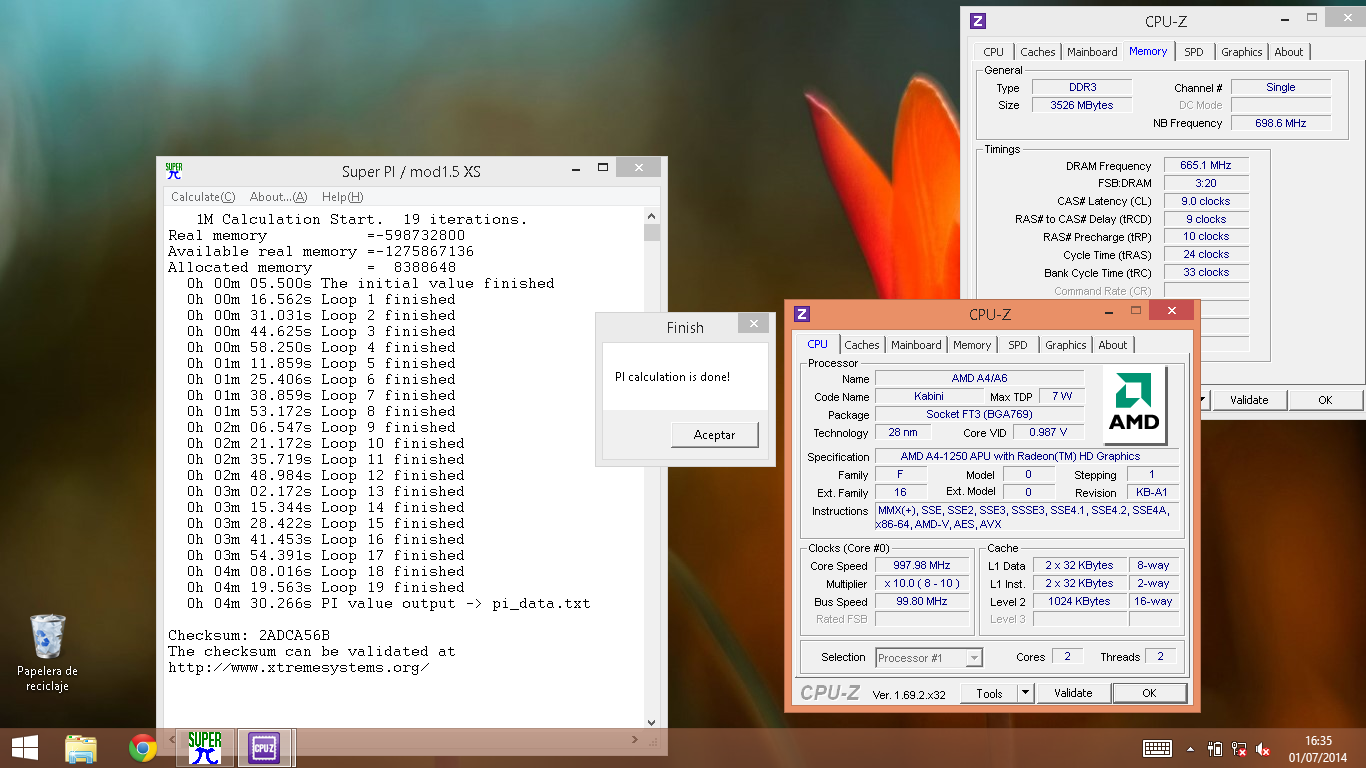Click the Super PI horizontal scrollbar track
Viewport: 1366px width, 768px height.
pos(401,738)
